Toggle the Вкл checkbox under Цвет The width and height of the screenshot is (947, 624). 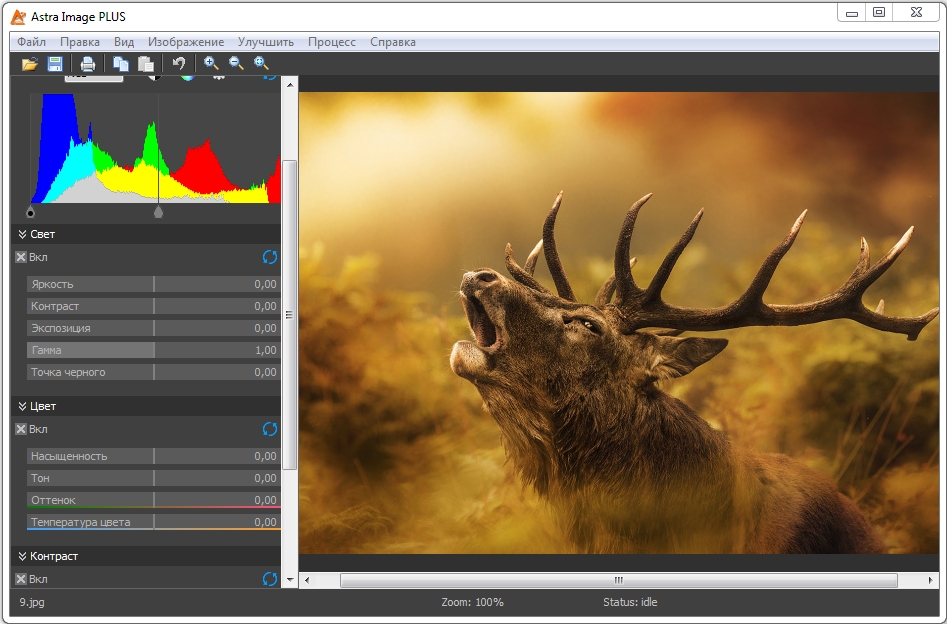(21, 429)
